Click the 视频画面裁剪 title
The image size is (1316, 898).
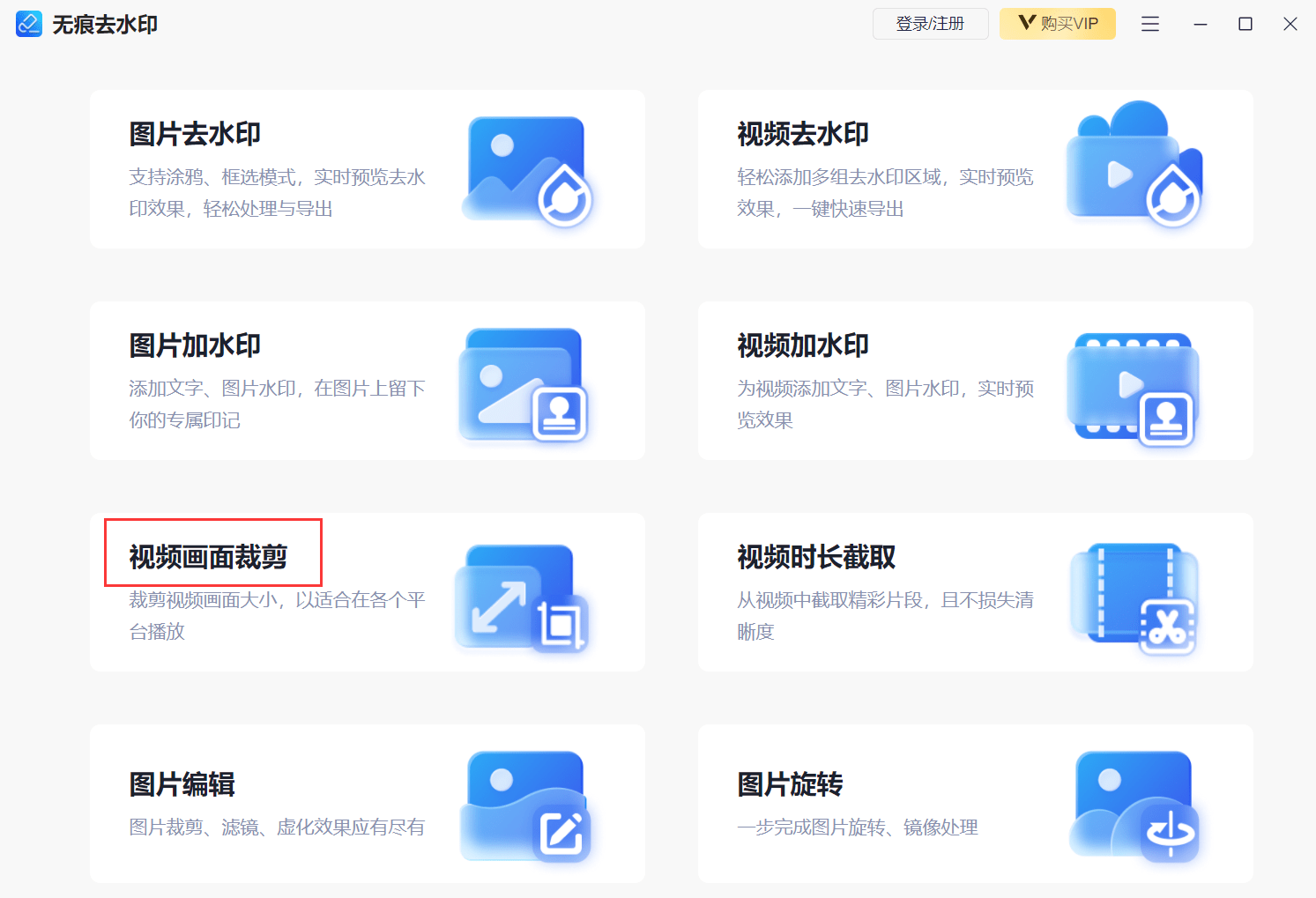208,557
